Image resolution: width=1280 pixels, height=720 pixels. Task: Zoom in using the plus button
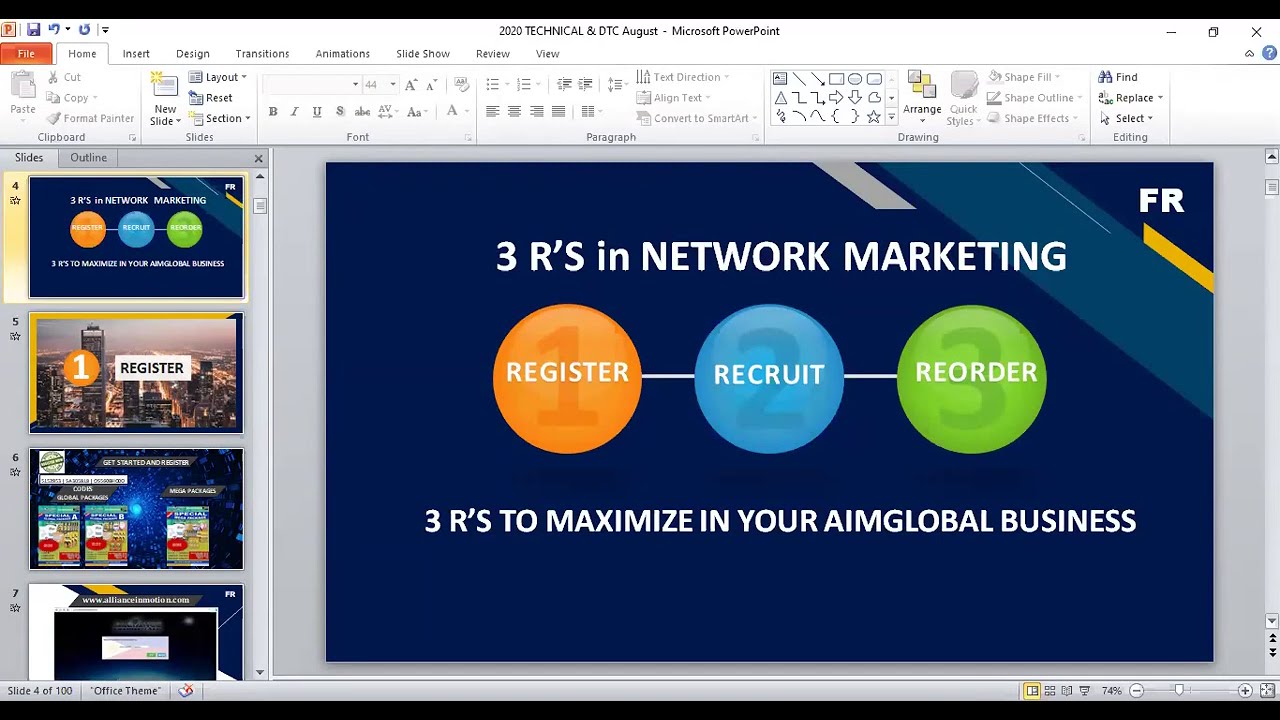click(1245, 691)
